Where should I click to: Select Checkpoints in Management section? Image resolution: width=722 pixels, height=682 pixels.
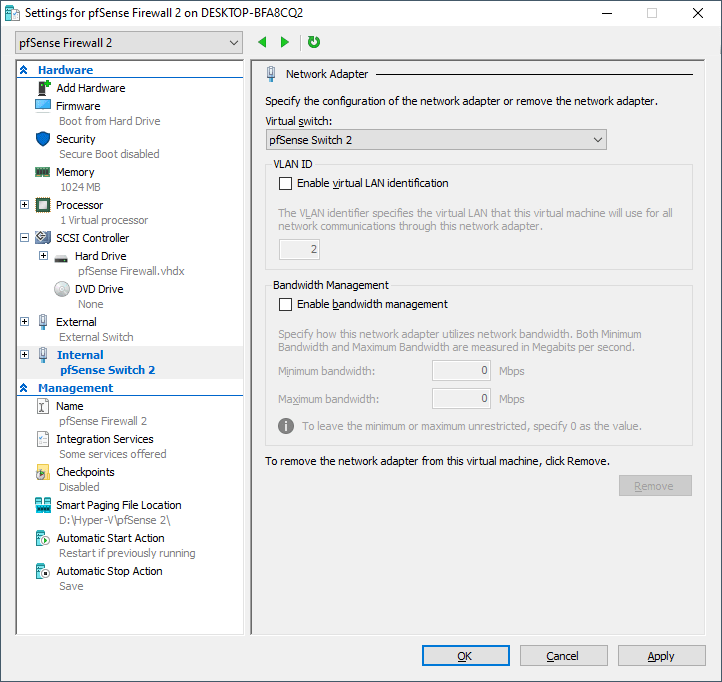[x=85, y=472]
